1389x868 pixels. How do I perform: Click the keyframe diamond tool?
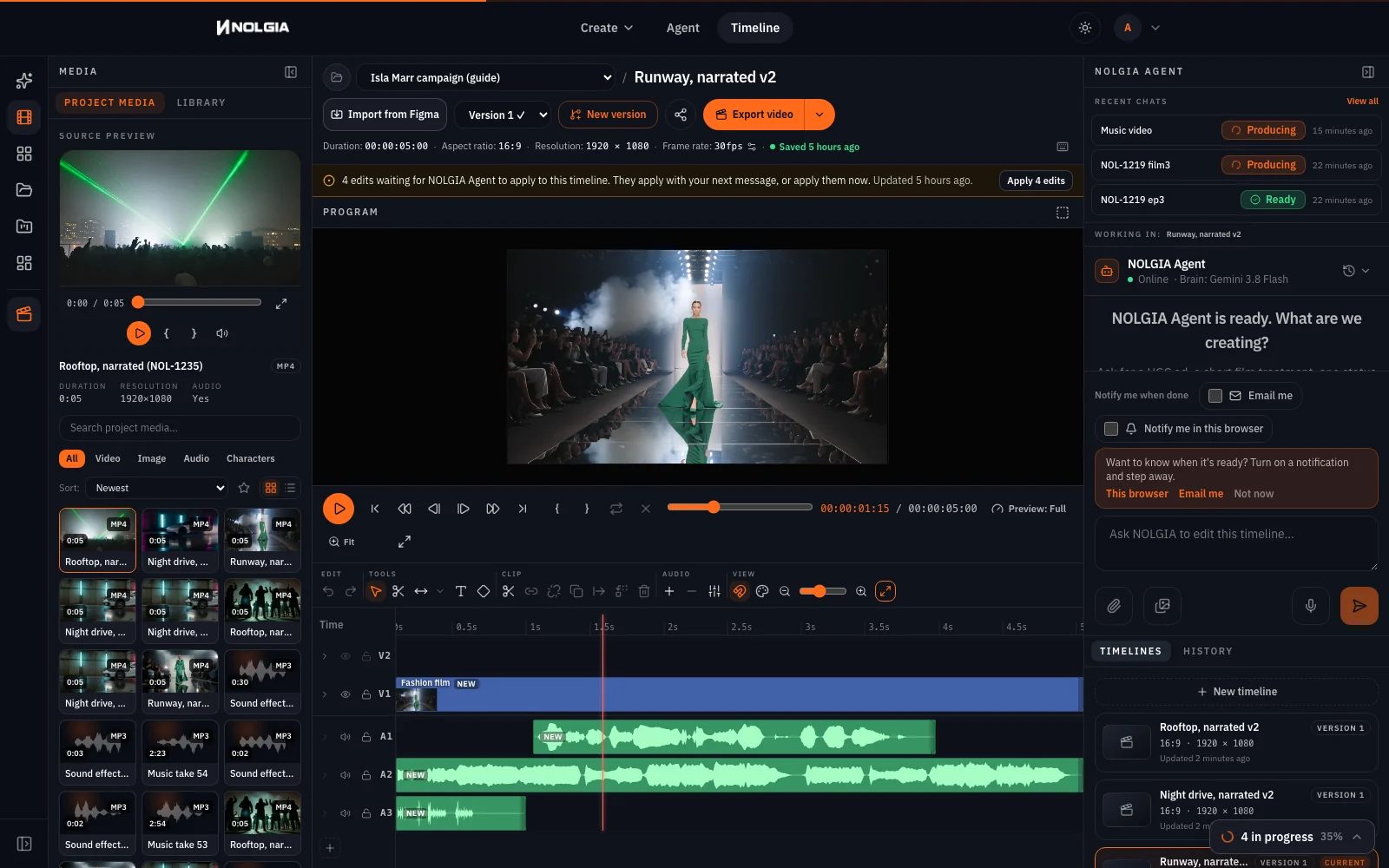click(484, 591)
